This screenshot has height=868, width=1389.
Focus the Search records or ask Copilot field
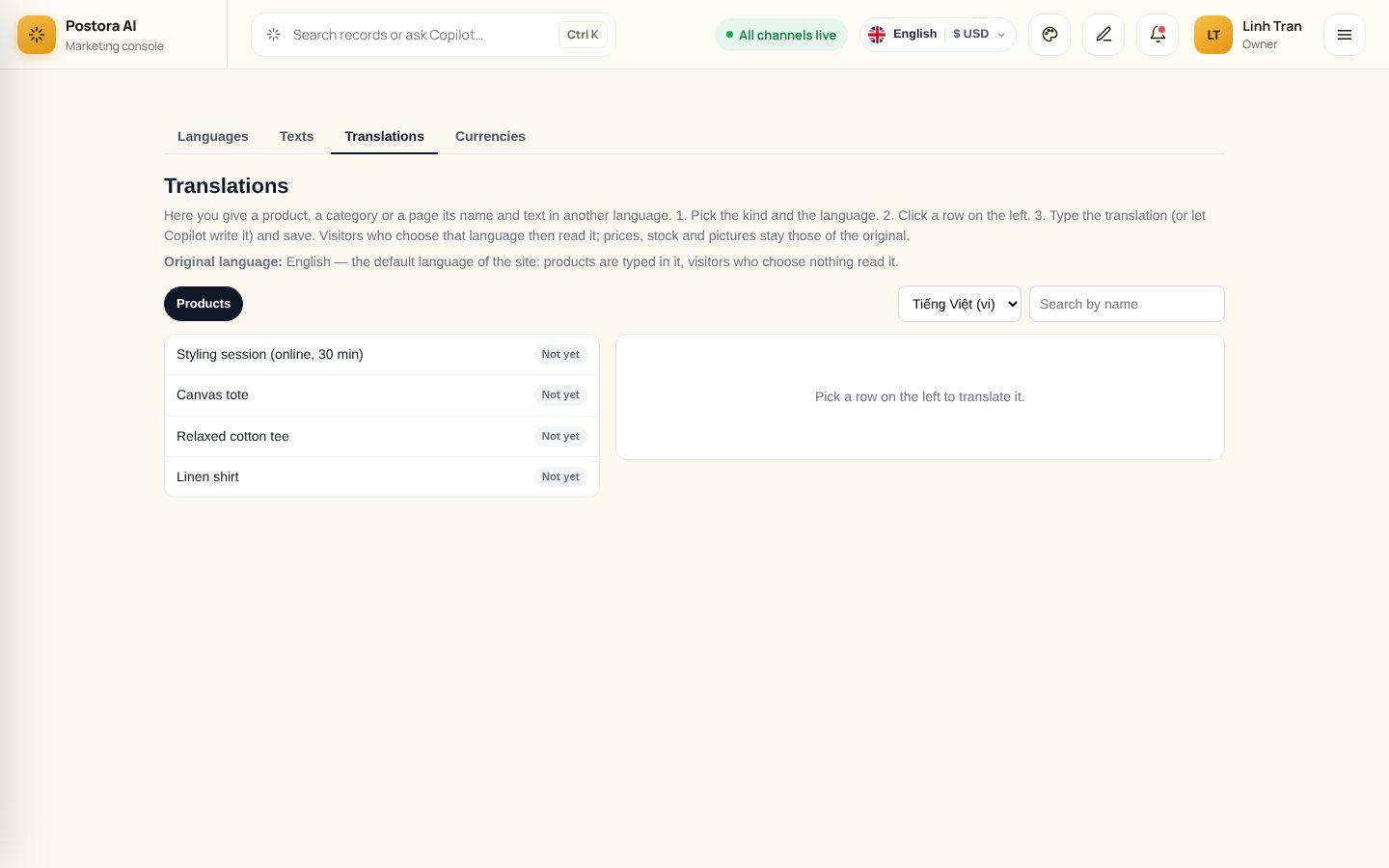click(433, 35)
